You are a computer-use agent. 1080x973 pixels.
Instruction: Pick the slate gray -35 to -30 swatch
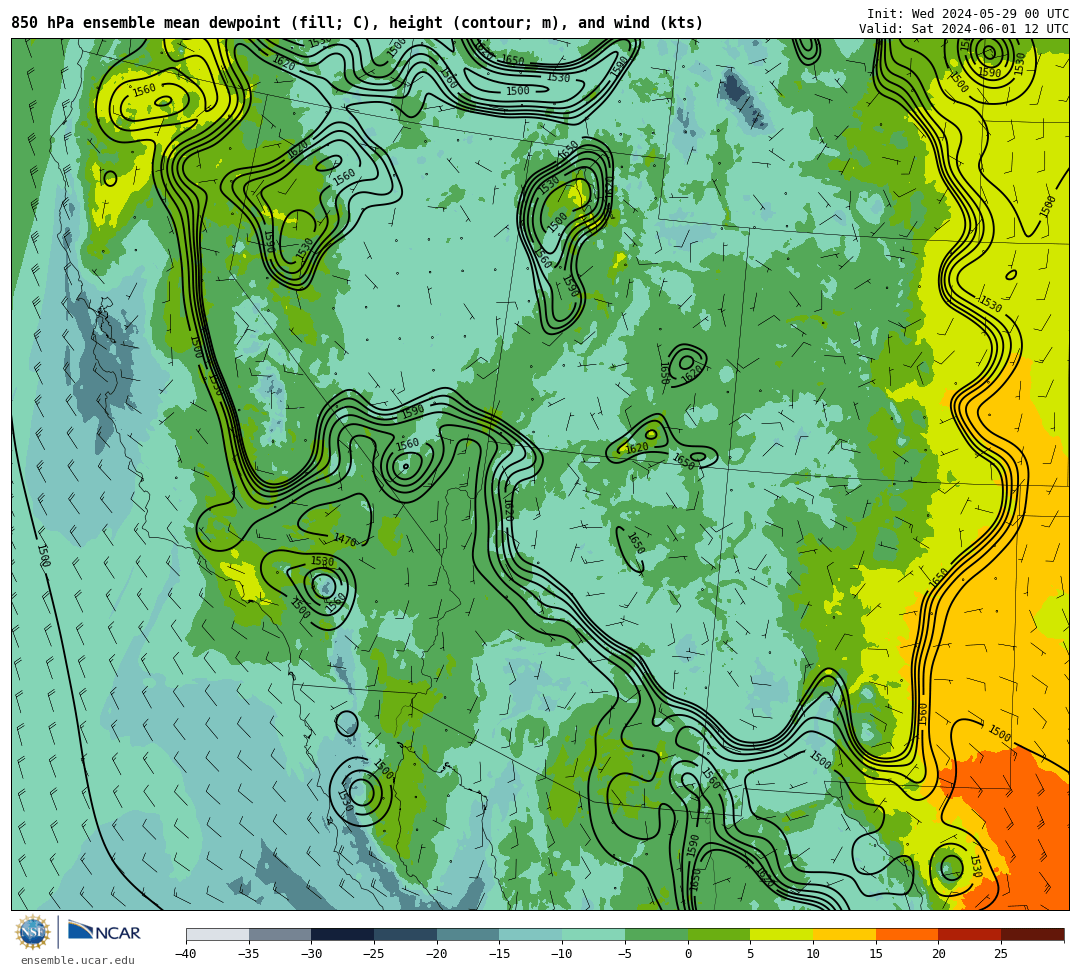coord(280,934)
